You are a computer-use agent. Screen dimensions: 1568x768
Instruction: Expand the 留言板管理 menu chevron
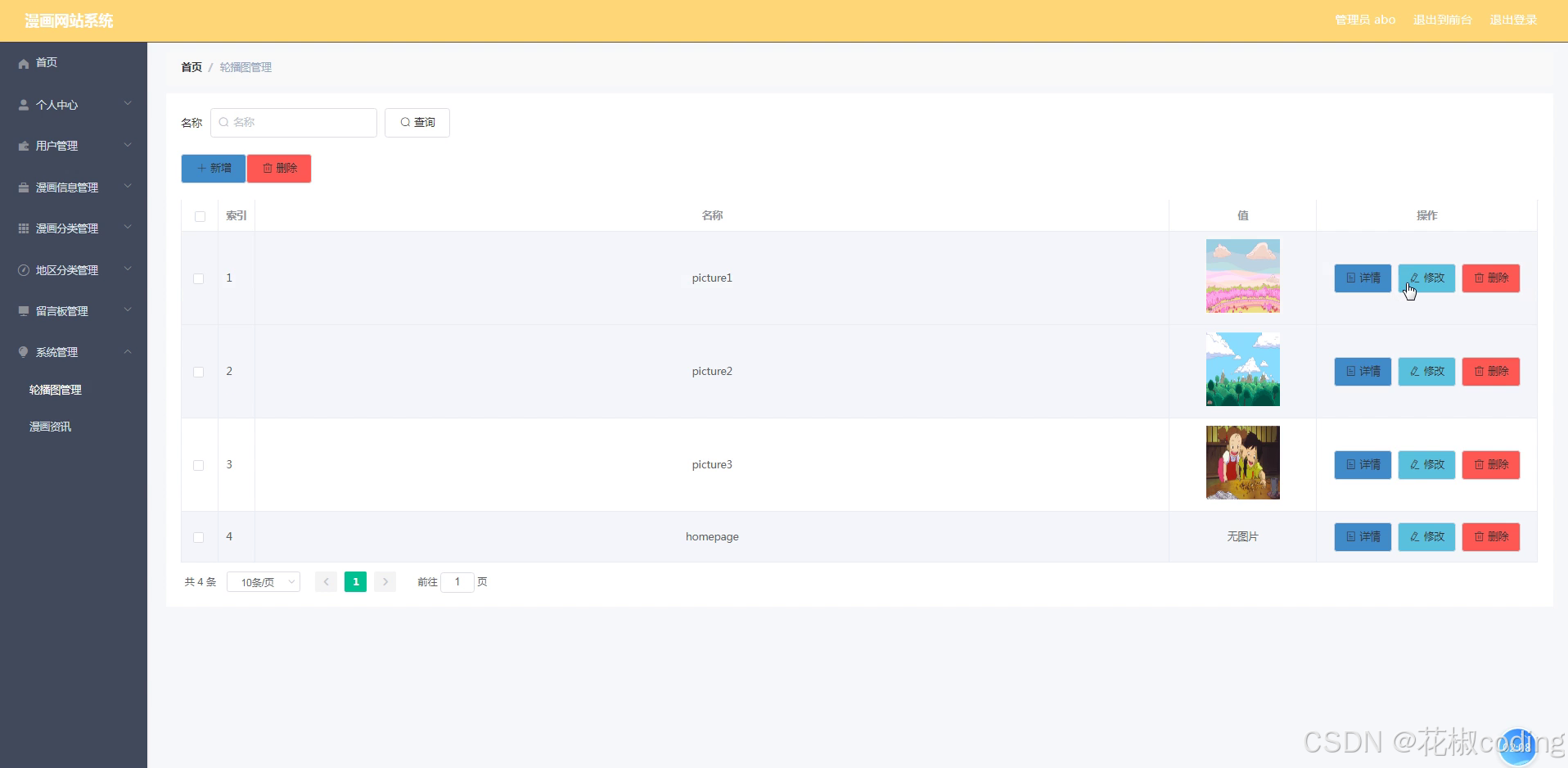coord(128,310)
